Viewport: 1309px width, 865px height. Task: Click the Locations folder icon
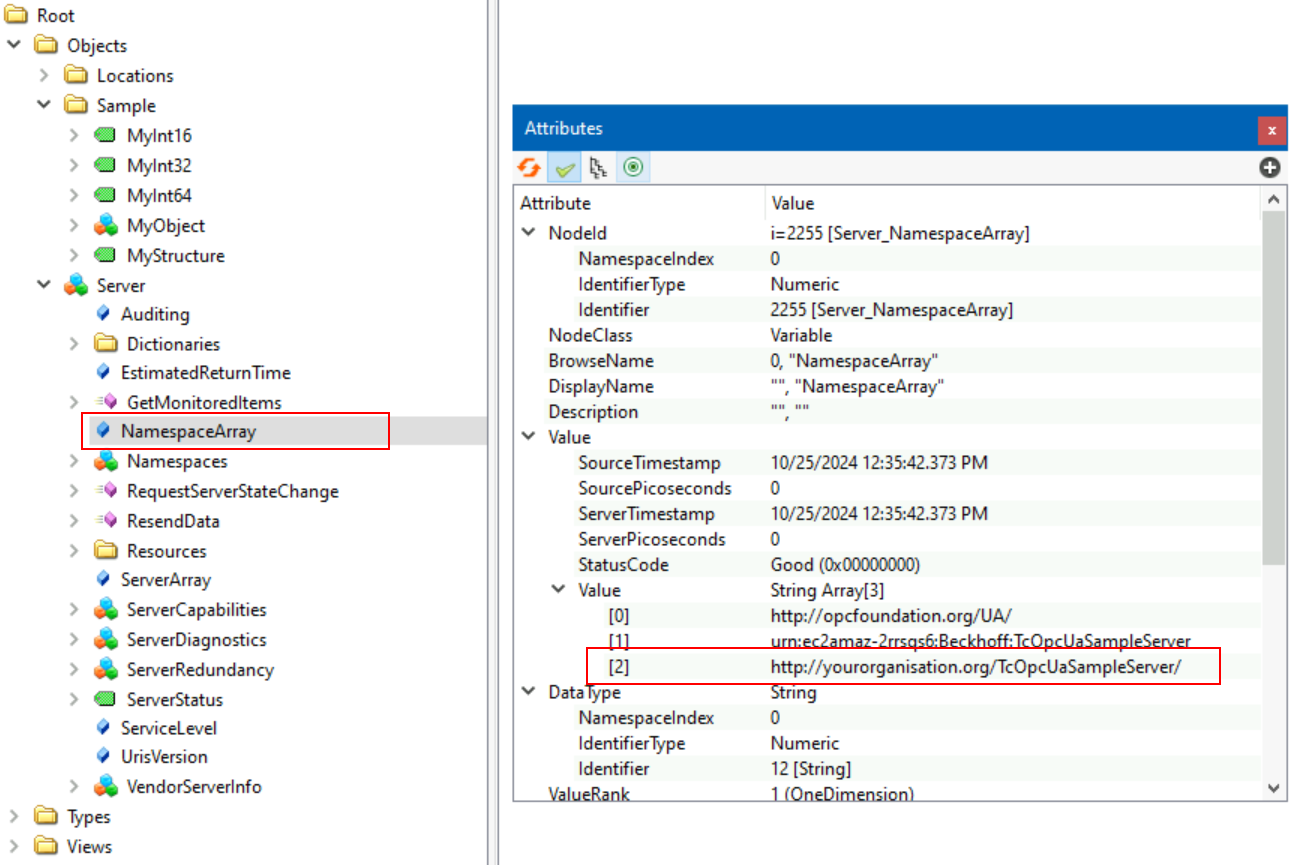coord(75,75)
